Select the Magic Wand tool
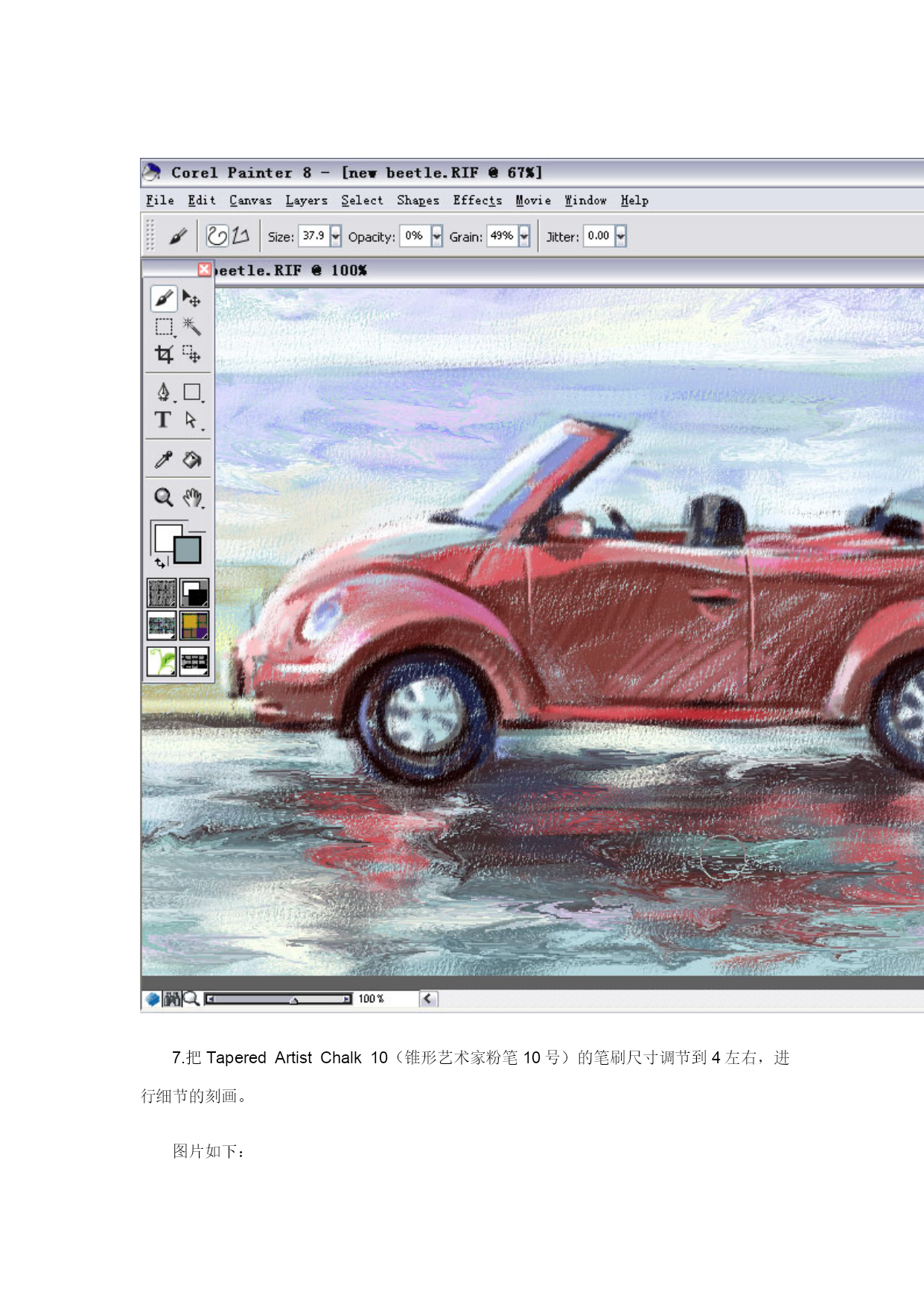Viewport: 924px width, 1306px height. 191,326
